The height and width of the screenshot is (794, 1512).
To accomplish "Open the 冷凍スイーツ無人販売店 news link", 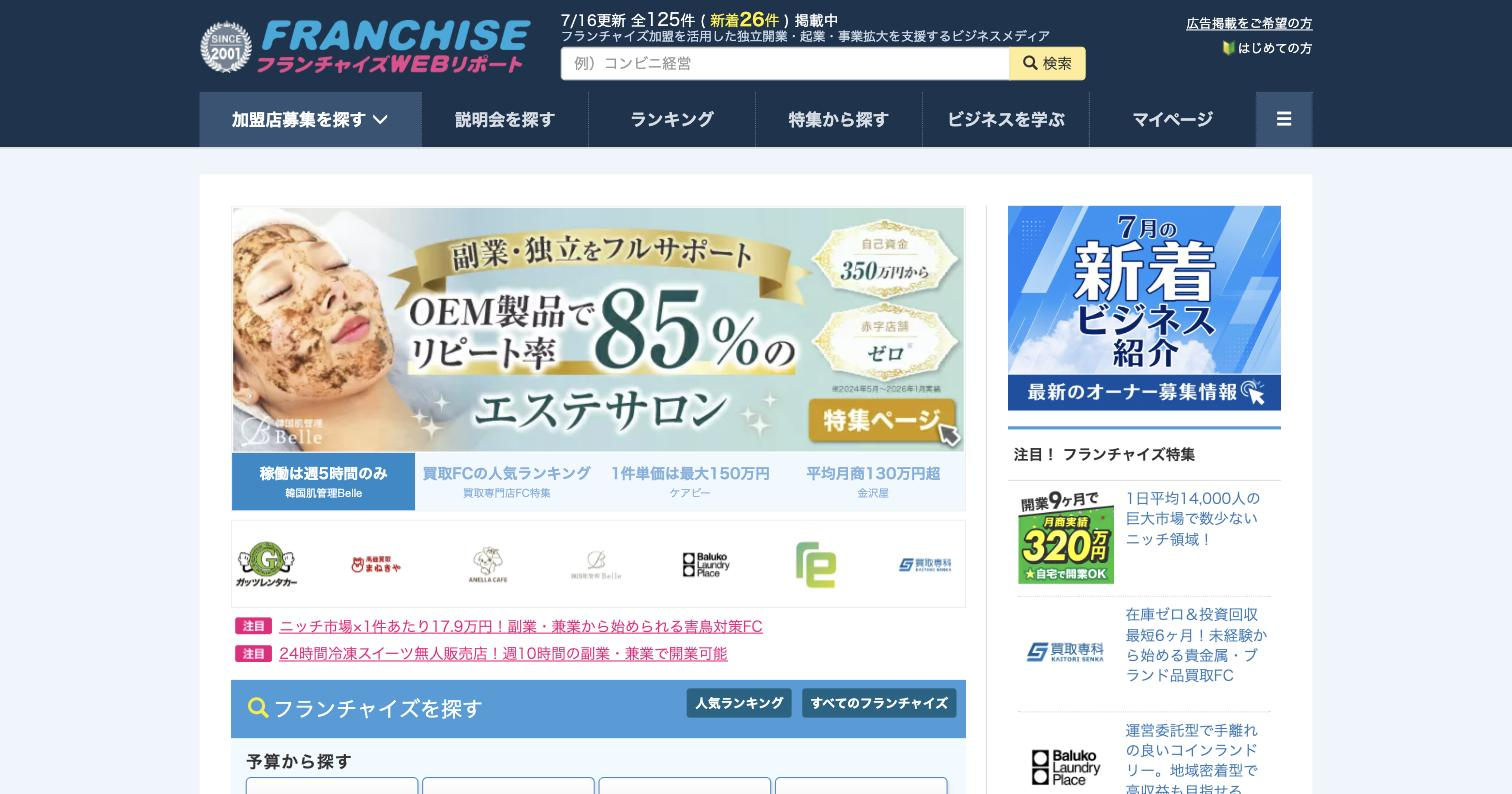I will tap(503, 653).
